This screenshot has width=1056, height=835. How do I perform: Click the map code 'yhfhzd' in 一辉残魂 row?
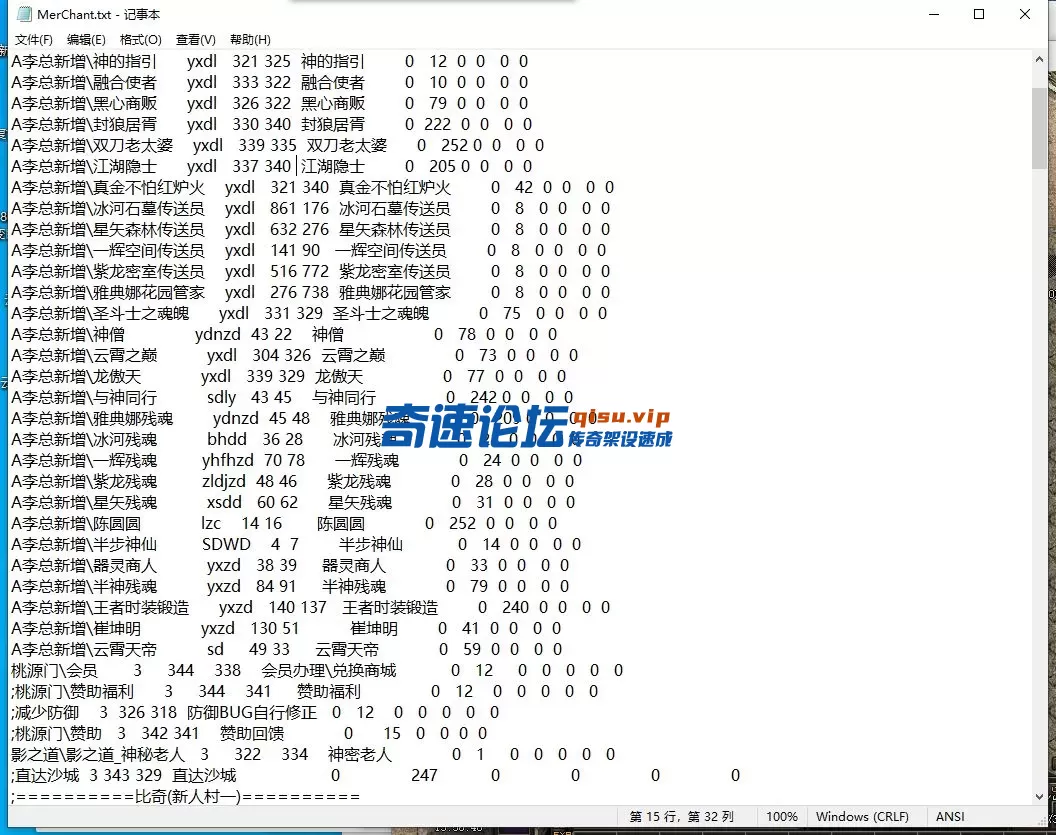[228, 461]
